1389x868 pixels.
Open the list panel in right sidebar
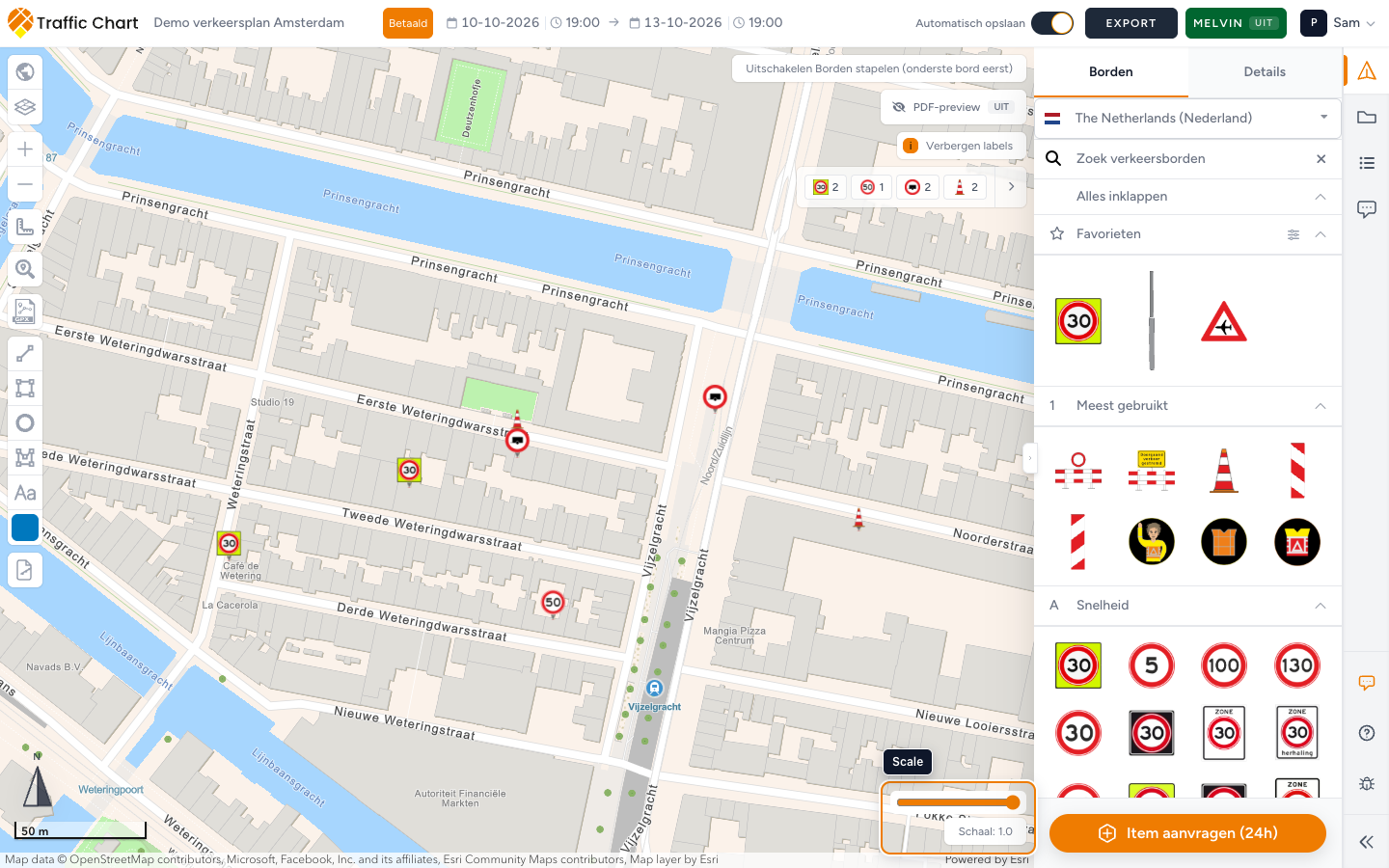tap(1367, 163)
